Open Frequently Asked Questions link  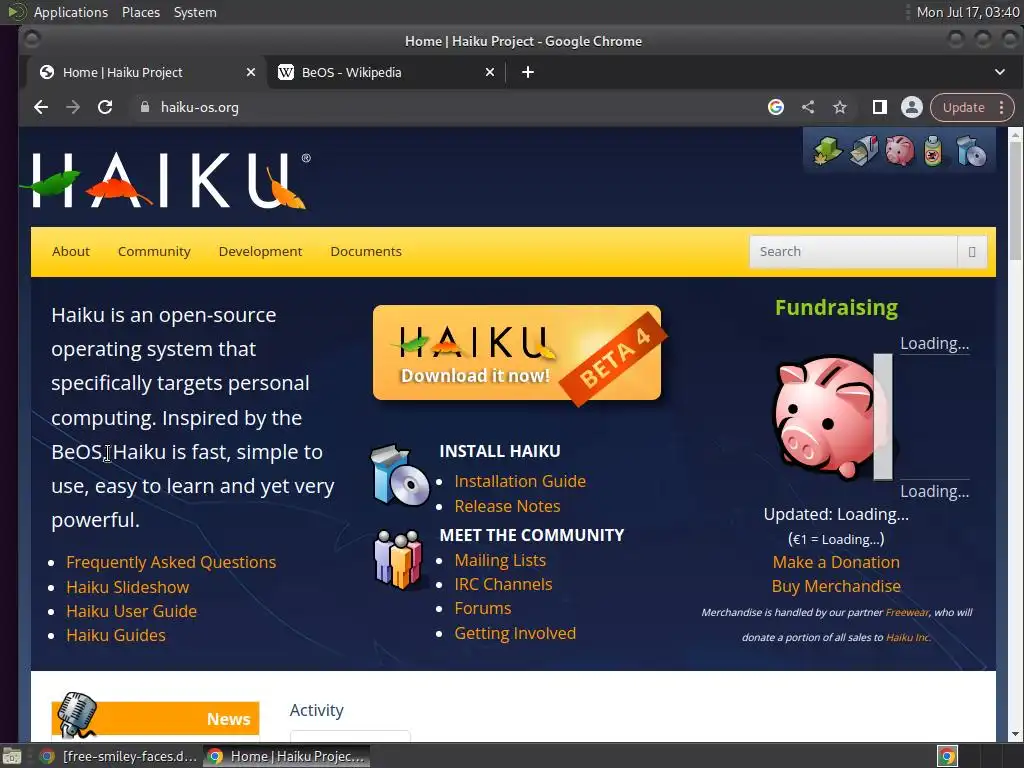[171, 562]
